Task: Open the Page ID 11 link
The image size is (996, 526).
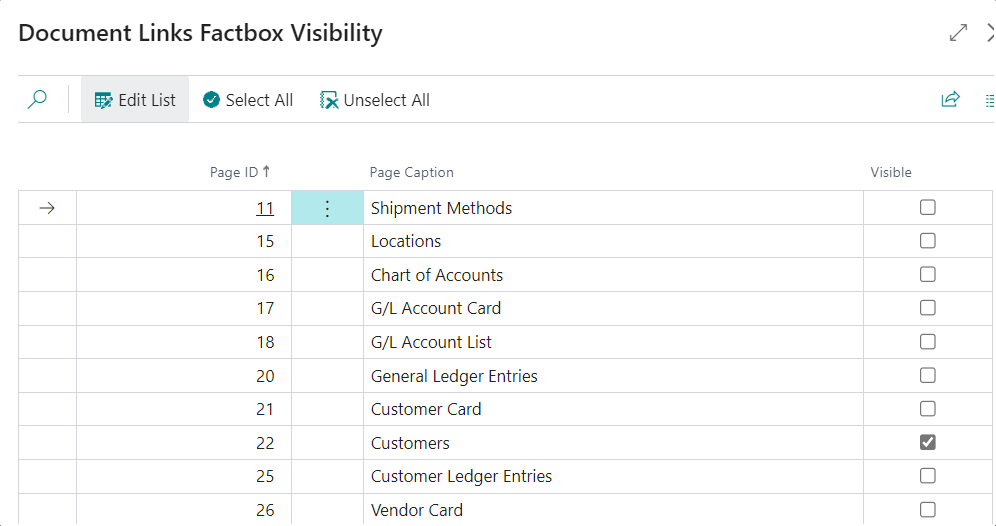Action: (x=265, y=208)
